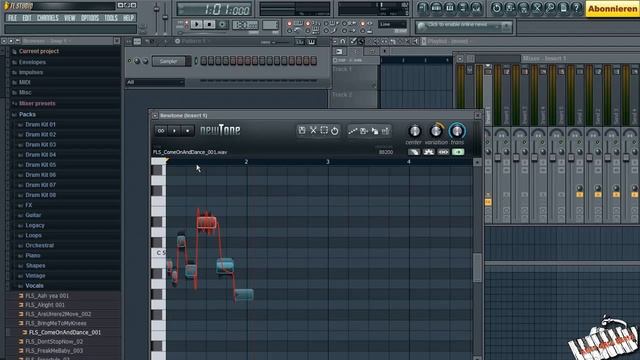Collapse the Vocals folder
The height and width of the screenshot is (360, 640).
pyautogui.click(x=34, y=286)
